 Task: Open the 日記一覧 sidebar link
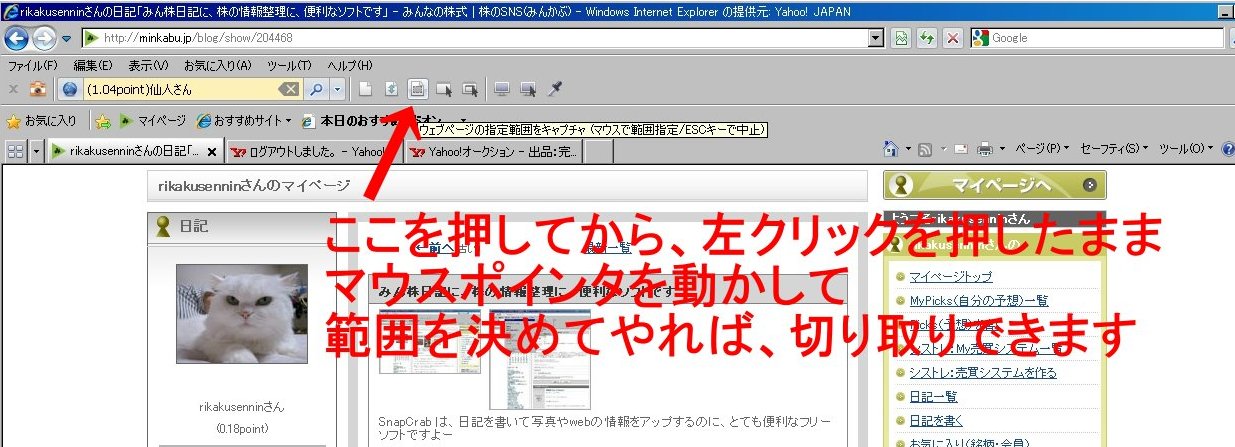coord(934,396)
